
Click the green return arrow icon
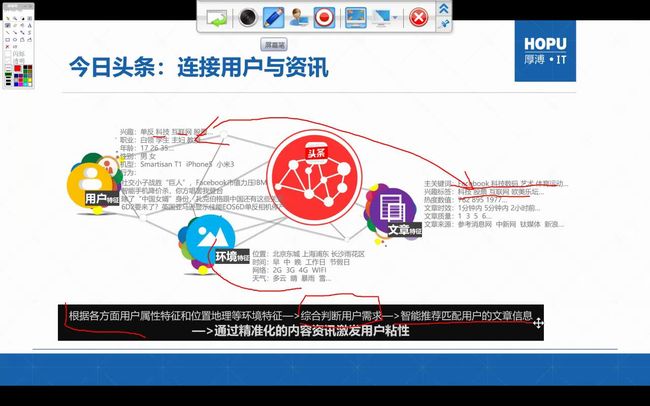coord(216,18)
